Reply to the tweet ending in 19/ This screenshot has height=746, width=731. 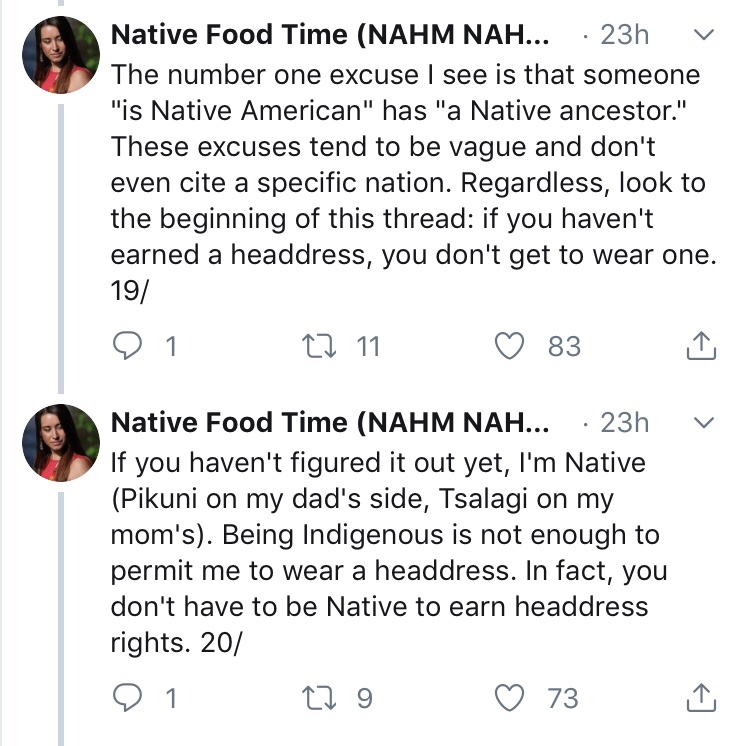tap(127, 346)
